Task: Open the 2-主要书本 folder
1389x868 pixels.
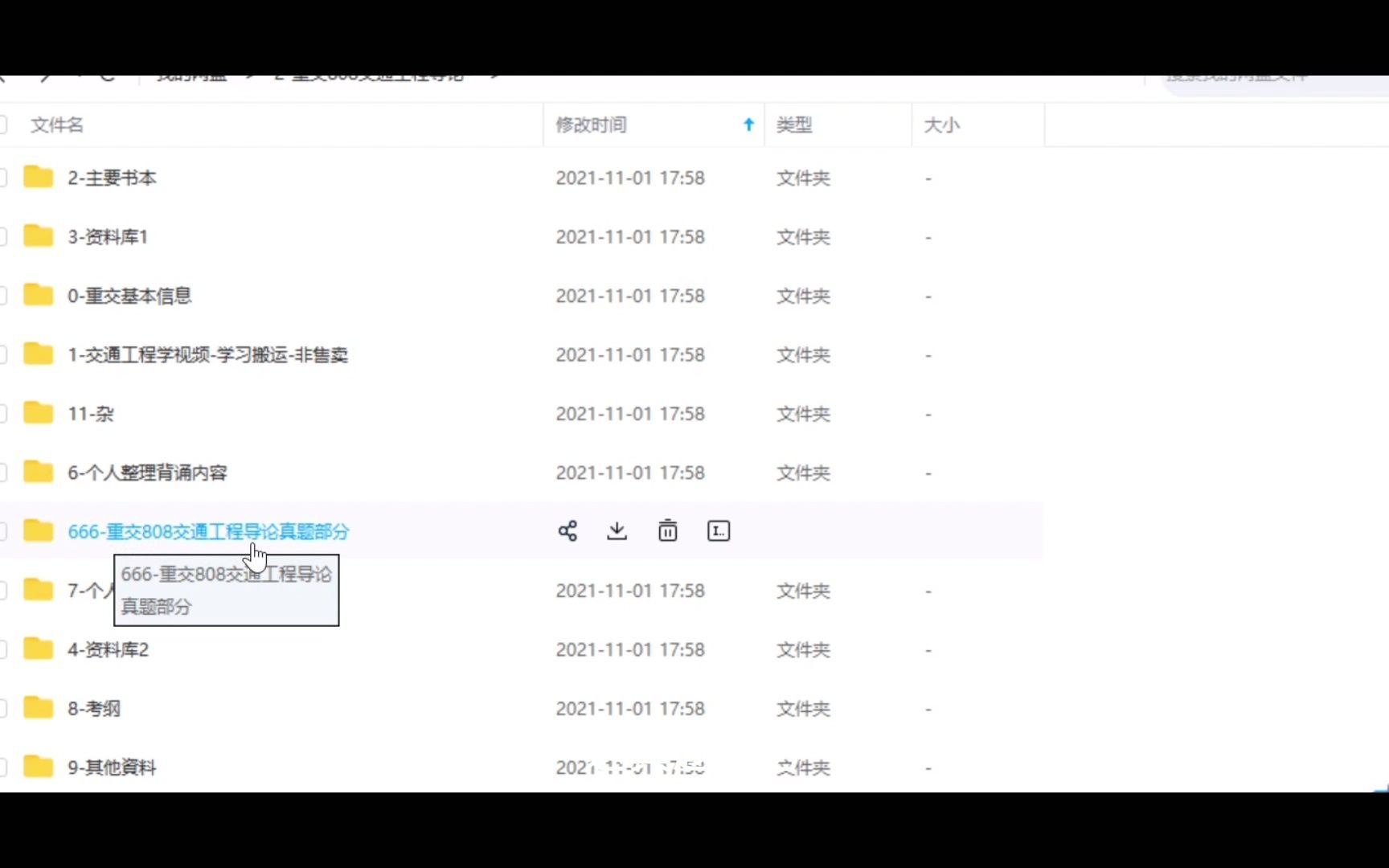Action: (112, 178)
